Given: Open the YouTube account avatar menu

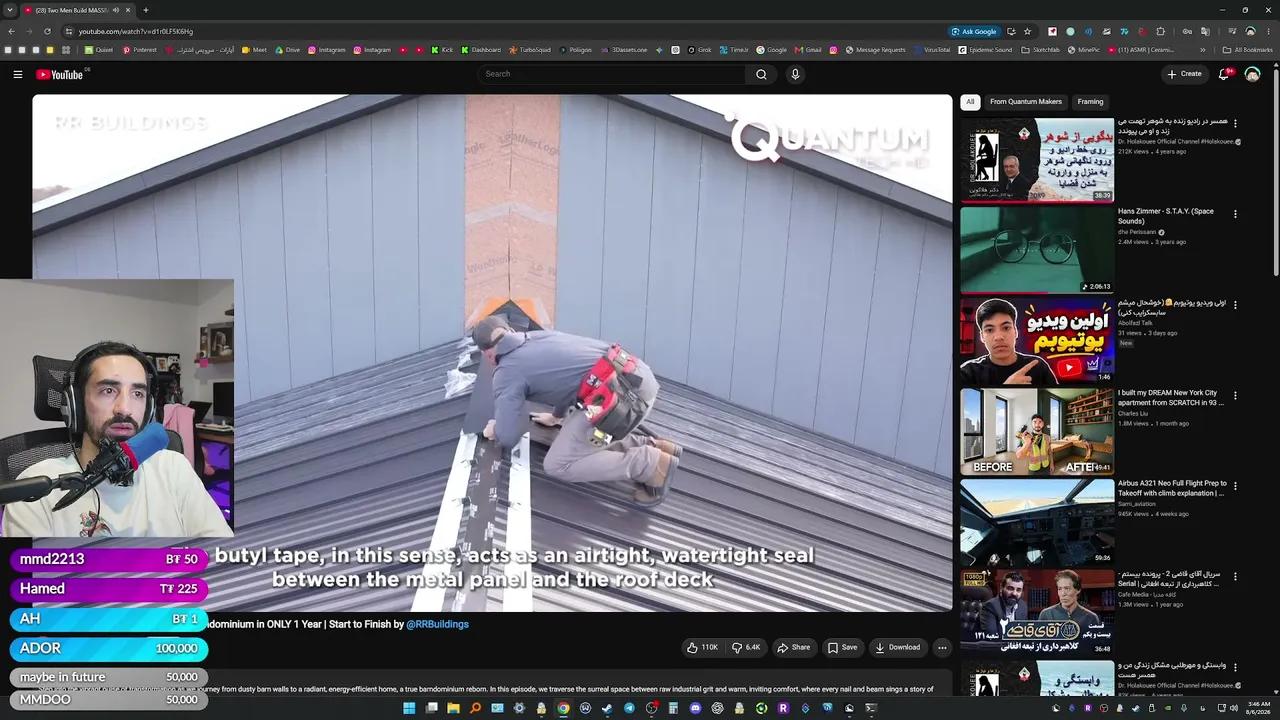Looking at the screenshot, I should click(x=1252, y=74).
